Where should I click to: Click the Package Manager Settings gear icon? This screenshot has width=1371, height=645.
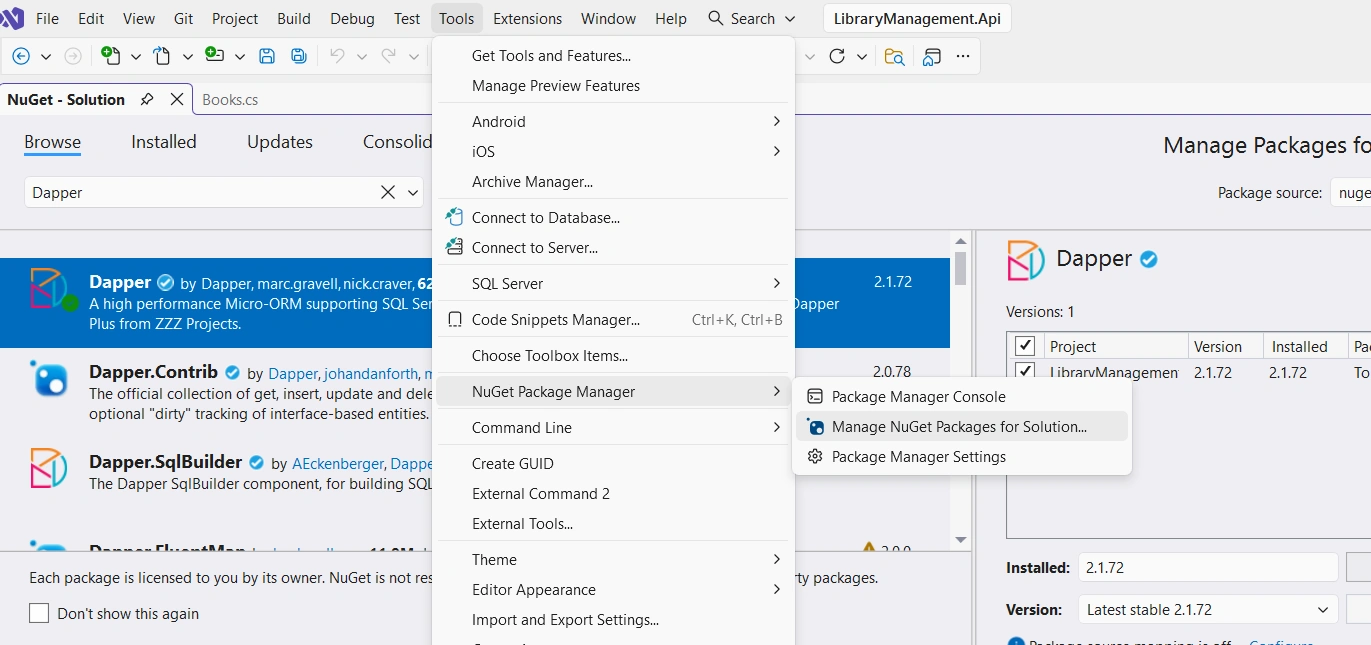pyautogui.click(x=815, y=456)
